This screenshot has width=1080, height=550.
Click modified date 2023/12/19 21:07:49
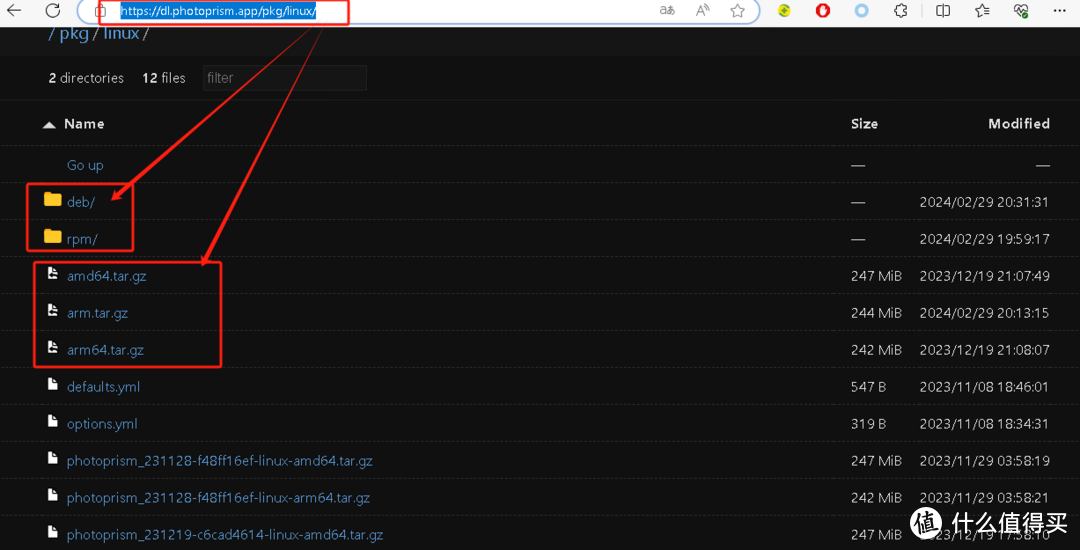pyautogui.click(x=985, y=276)
